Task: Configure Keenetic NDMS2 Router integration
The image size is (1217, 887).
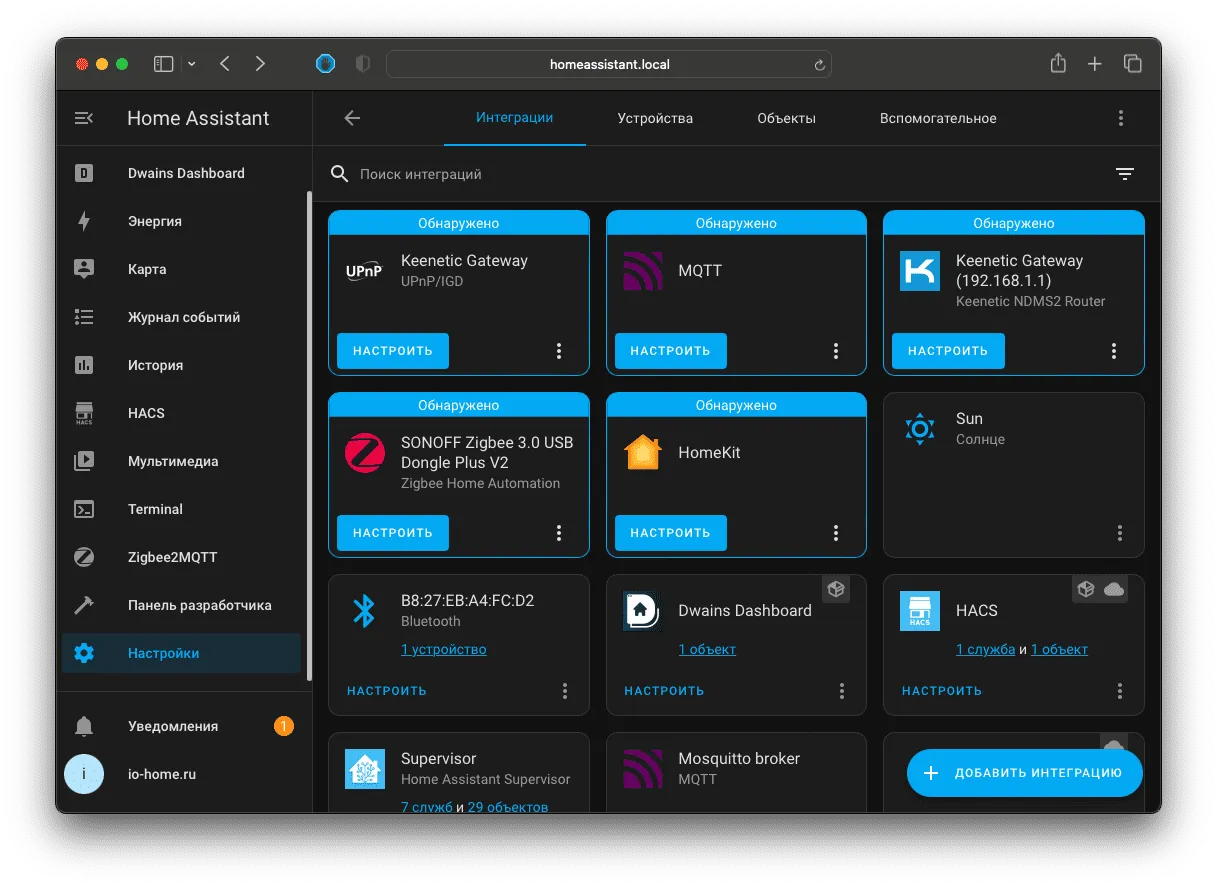Action: [948, 351]
